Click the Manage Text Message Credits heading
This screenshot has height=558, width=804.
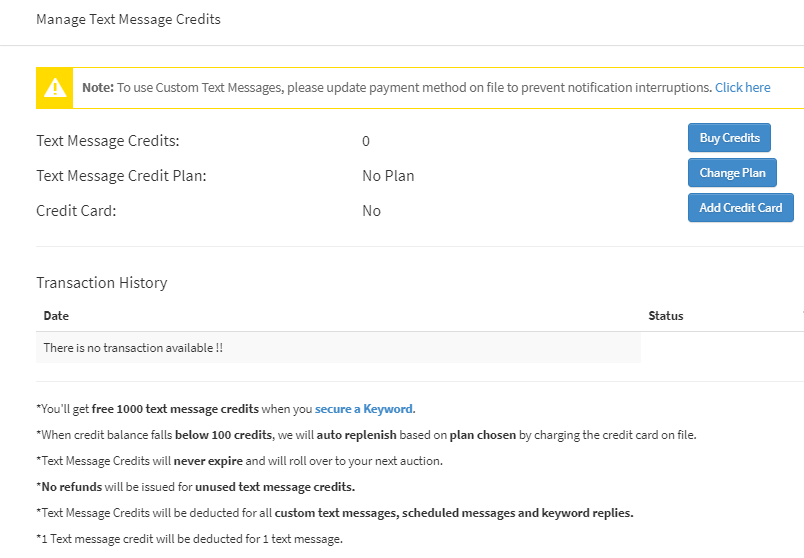pyautogui.click(x=128, y=19)
